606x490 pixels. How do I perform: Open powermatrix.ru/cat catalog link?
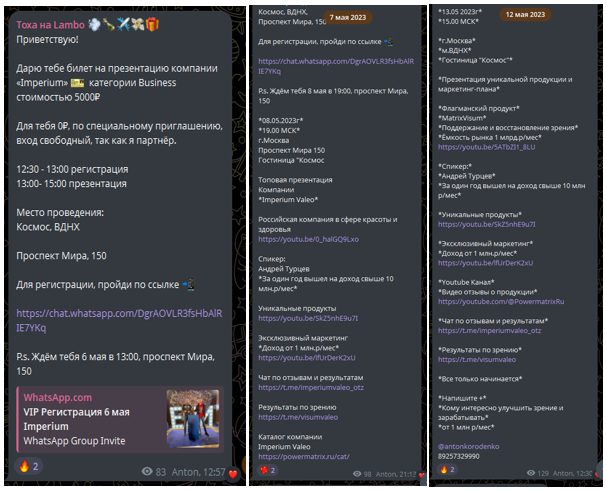(304, 456)
